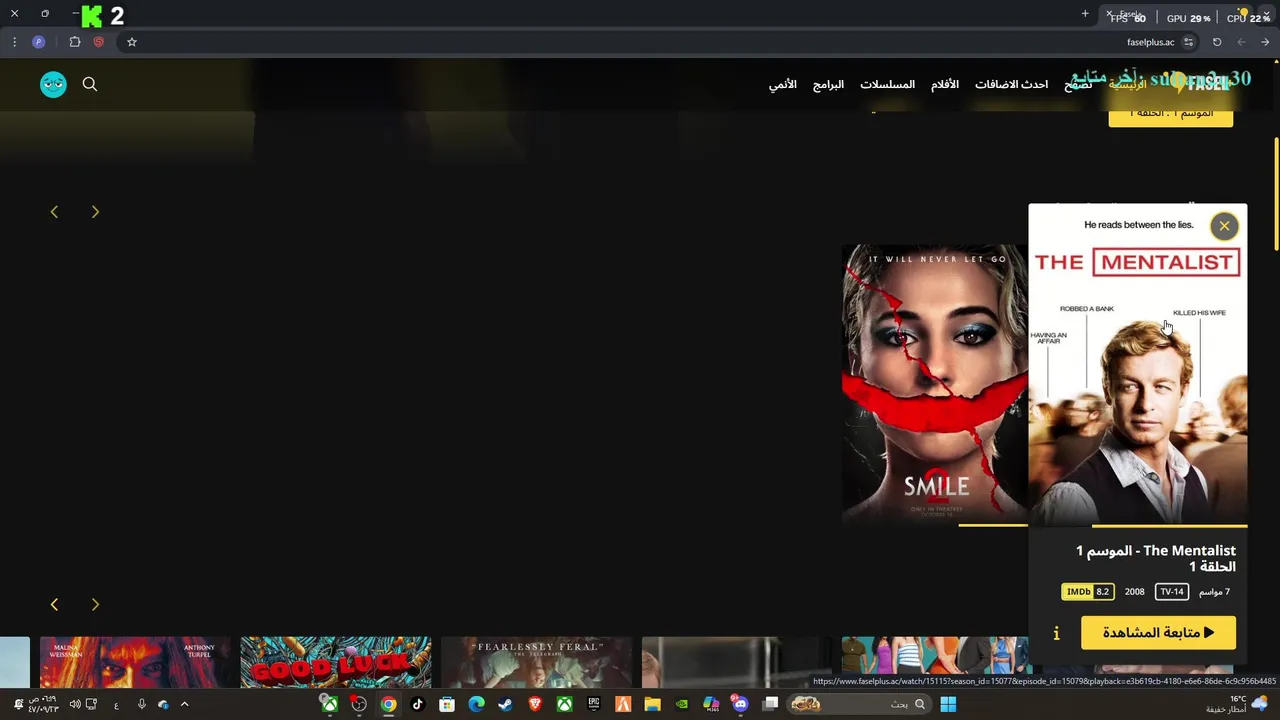Open the البرامج menu item
This screenshot has height=720, width=1280.
(x=828, y=84)
